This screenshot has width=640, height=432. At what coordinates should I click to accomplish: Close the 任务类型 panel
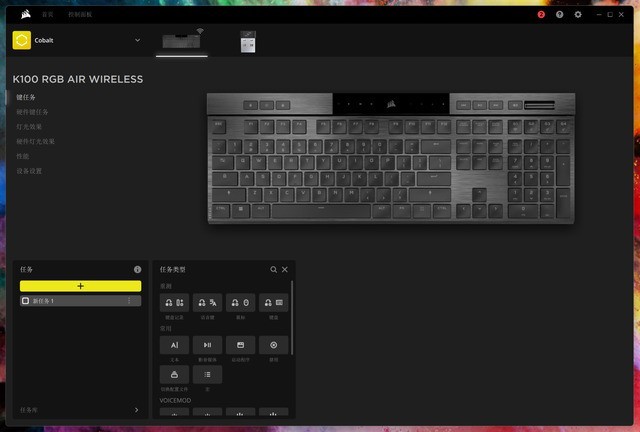point(285,269)
